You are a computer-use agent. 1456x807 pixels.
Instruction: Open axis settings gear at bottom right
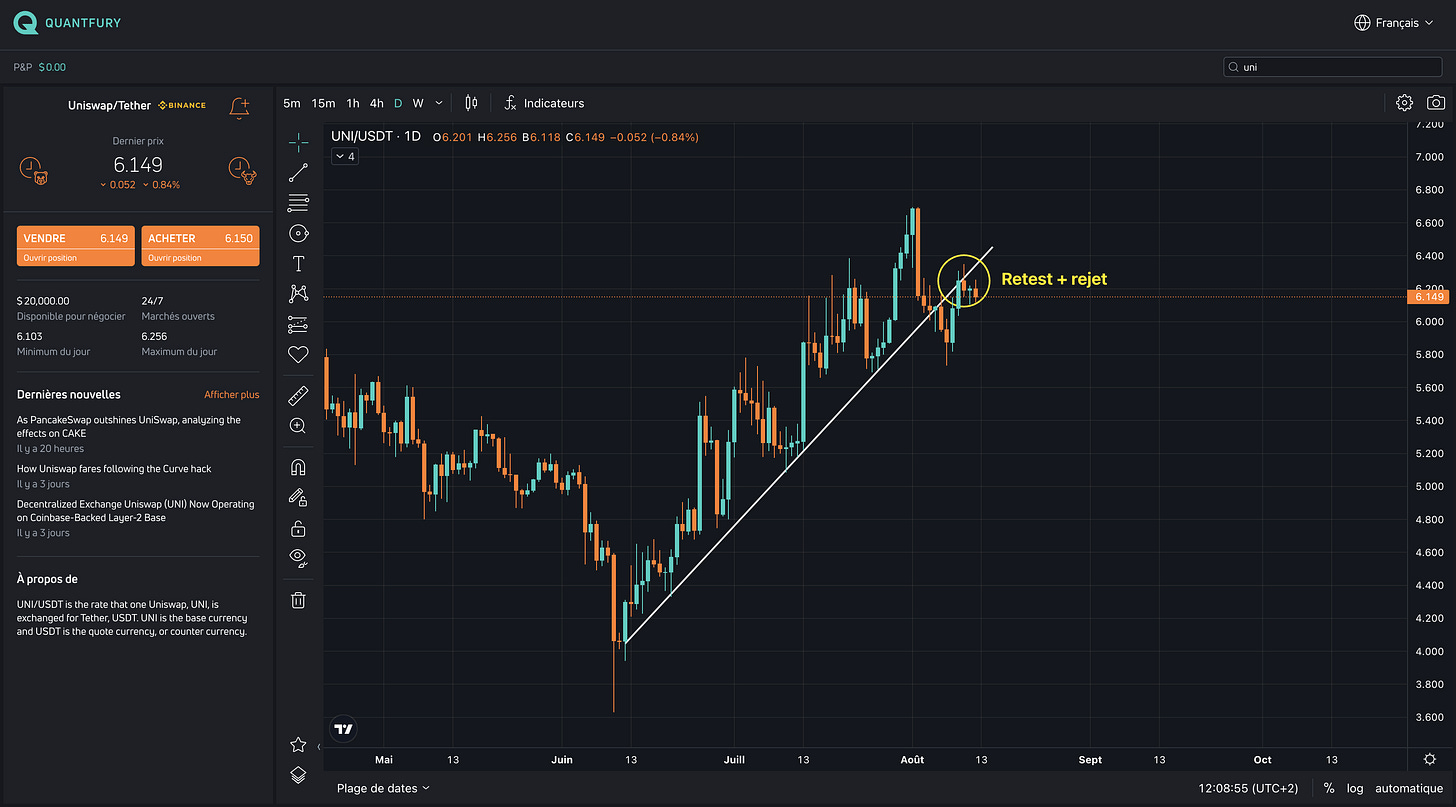1430,760
